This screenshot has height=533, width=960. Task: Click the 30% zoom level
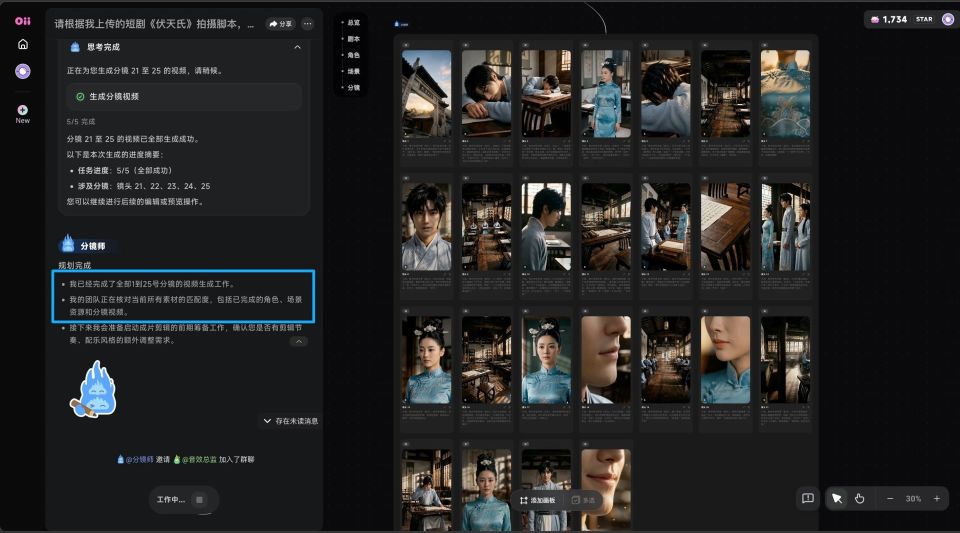[x=913, y=499]
